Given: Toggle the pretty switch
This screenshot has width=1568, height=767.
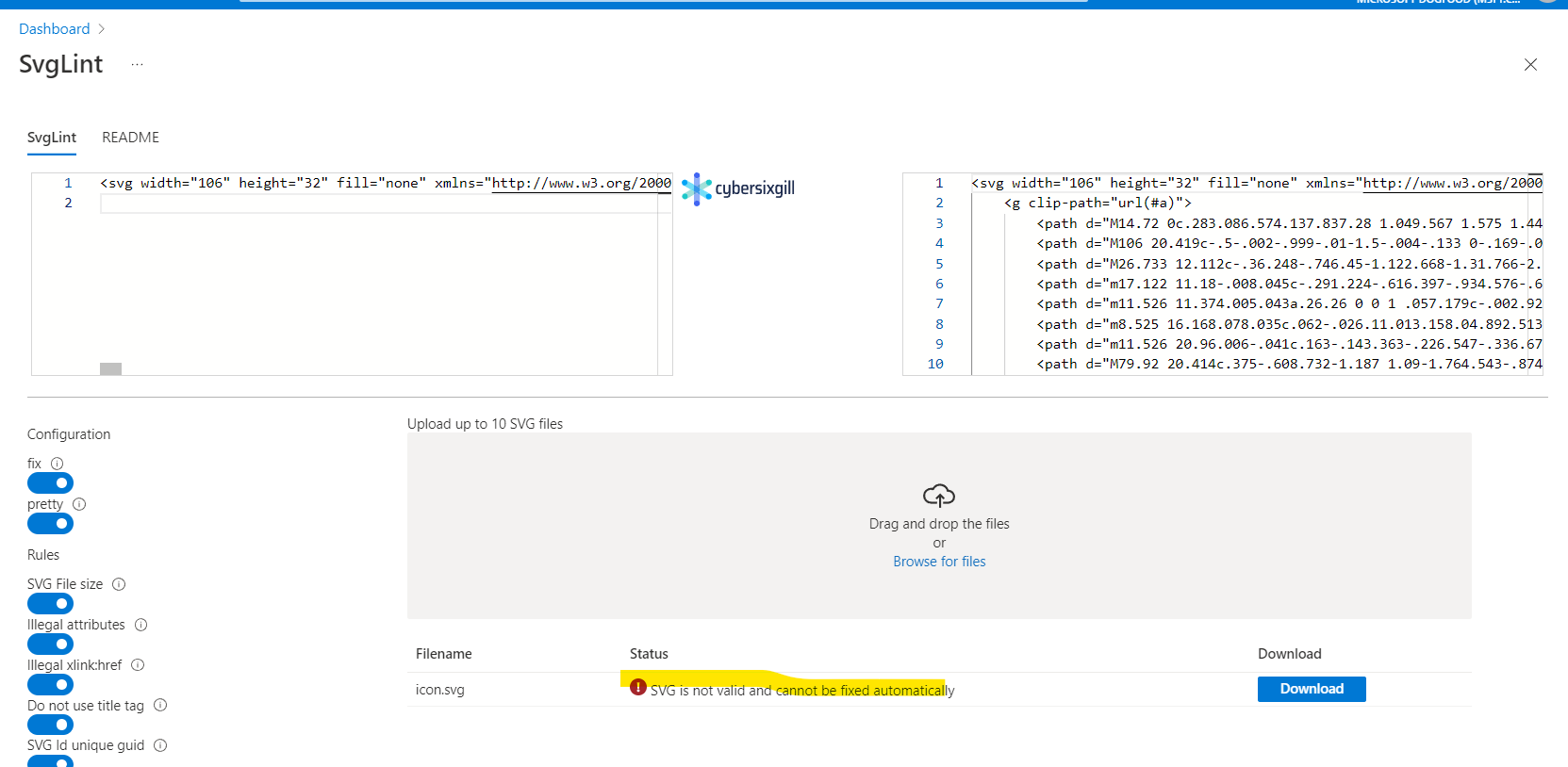Looking at the screenshot, I should 51,524.
